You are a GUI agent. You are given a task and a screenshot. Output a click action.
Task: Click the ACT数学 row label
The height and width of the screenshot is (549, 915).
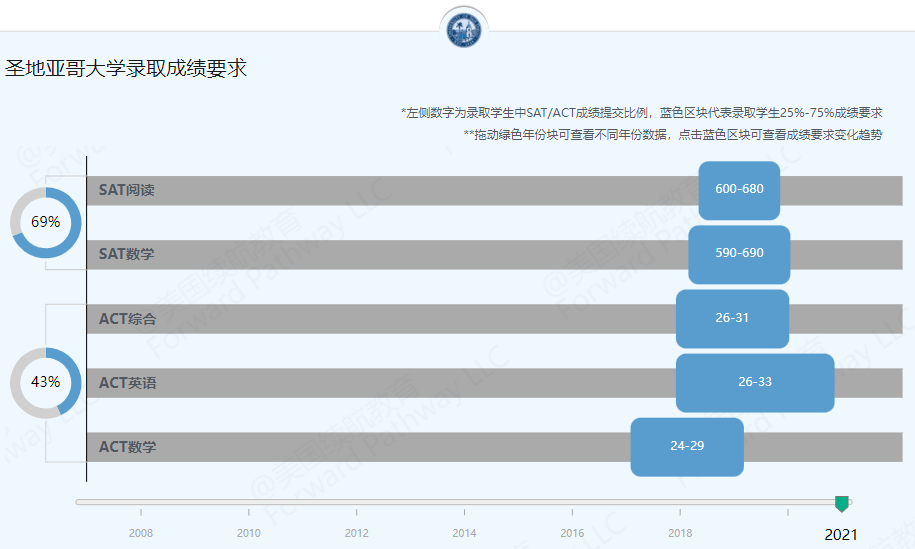[127, 447]
